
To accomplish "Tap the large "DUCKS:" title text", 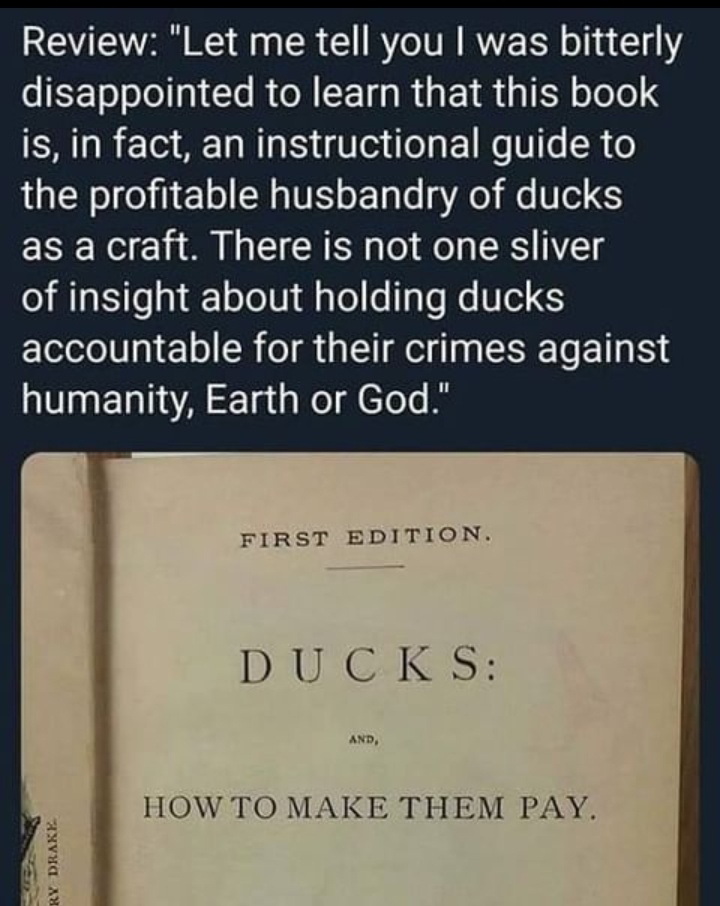I will tap(368, 666).
